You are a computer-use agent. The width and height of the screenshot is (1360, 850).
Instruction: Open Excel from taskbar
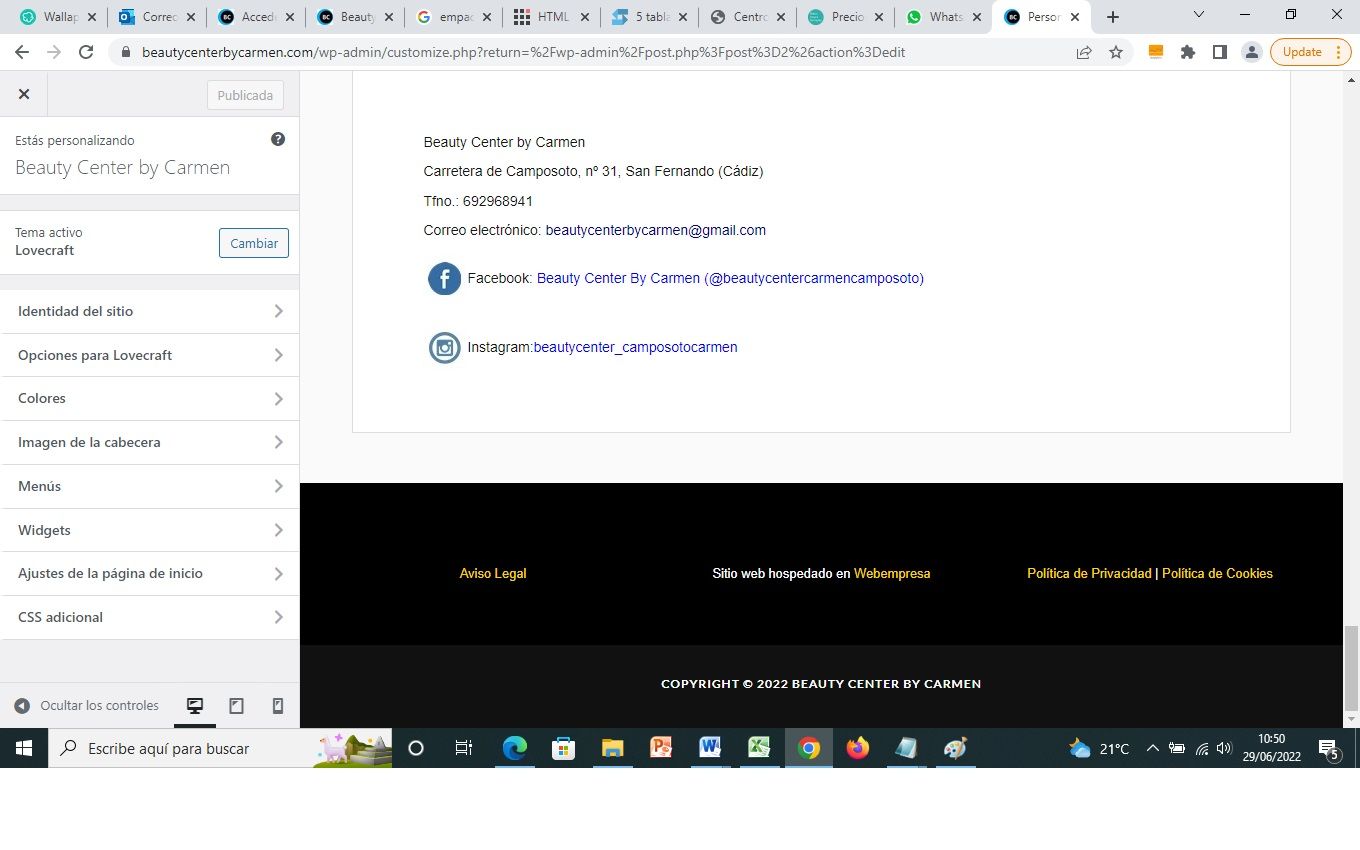[759, 748]
